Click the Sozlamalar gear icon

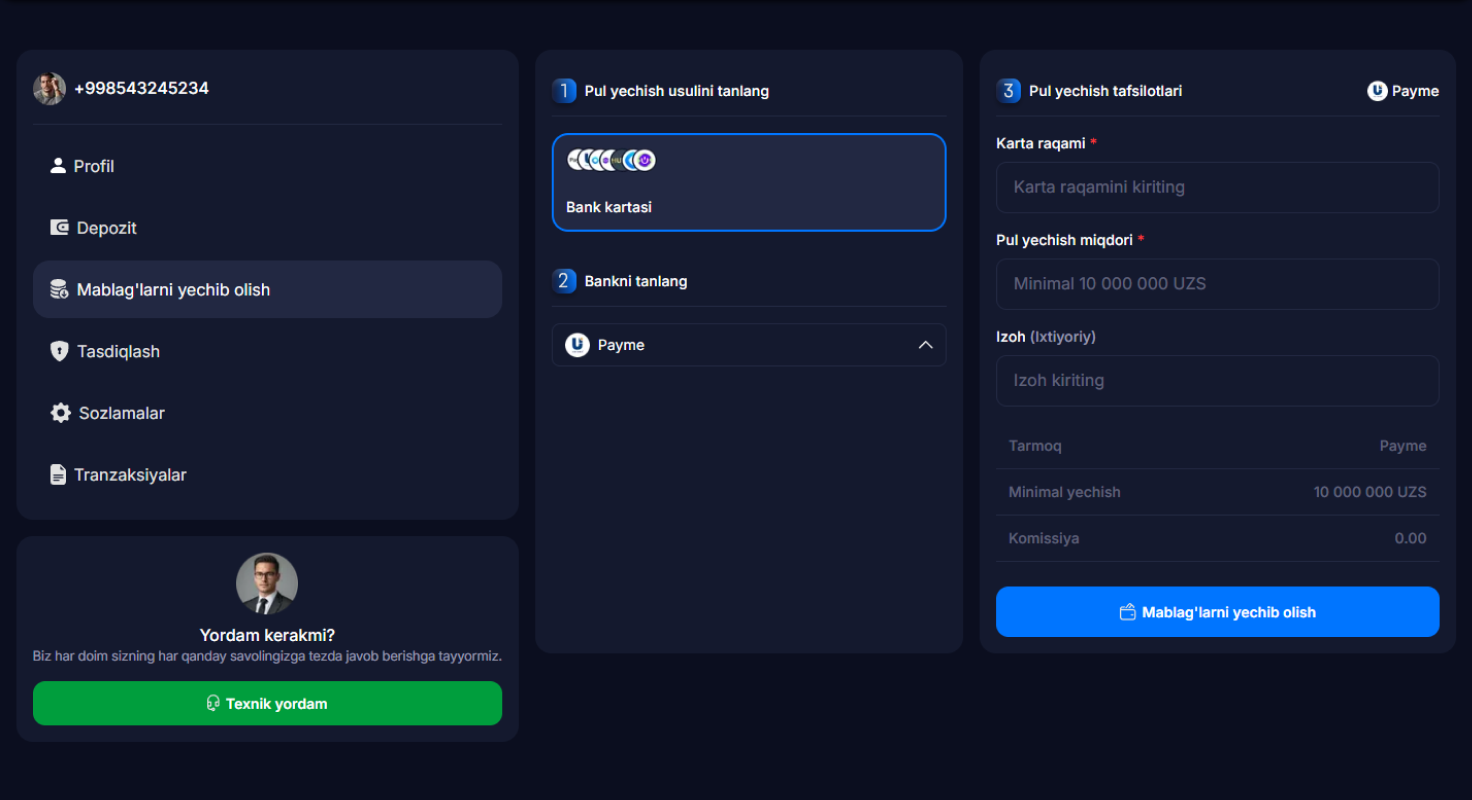61,413
